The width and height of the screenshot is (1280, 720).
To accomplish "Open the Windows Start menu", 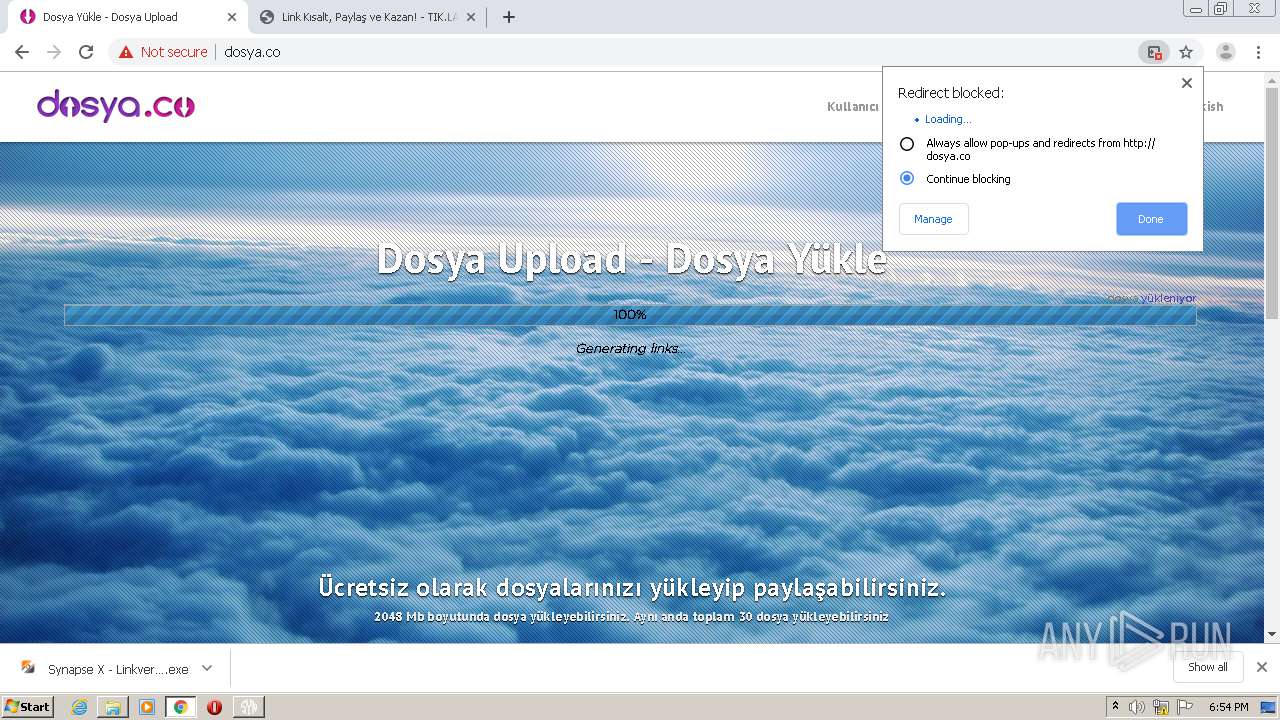I will point(27,706).
